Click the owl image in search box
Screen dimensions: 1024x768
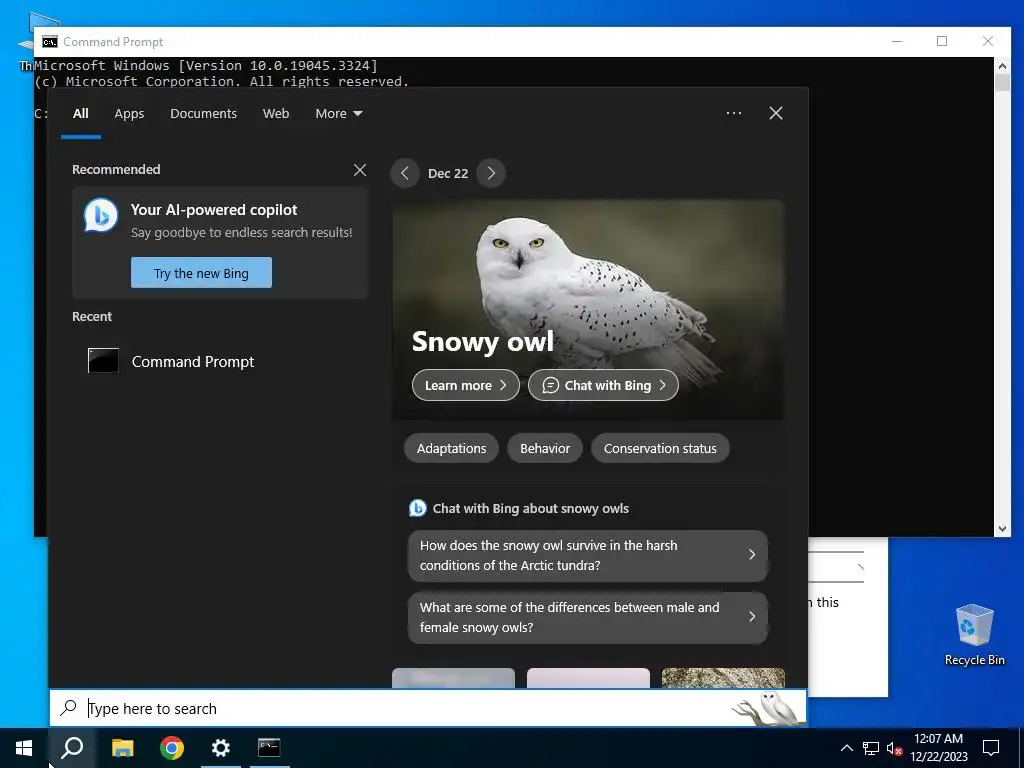(x=769, y=708)
